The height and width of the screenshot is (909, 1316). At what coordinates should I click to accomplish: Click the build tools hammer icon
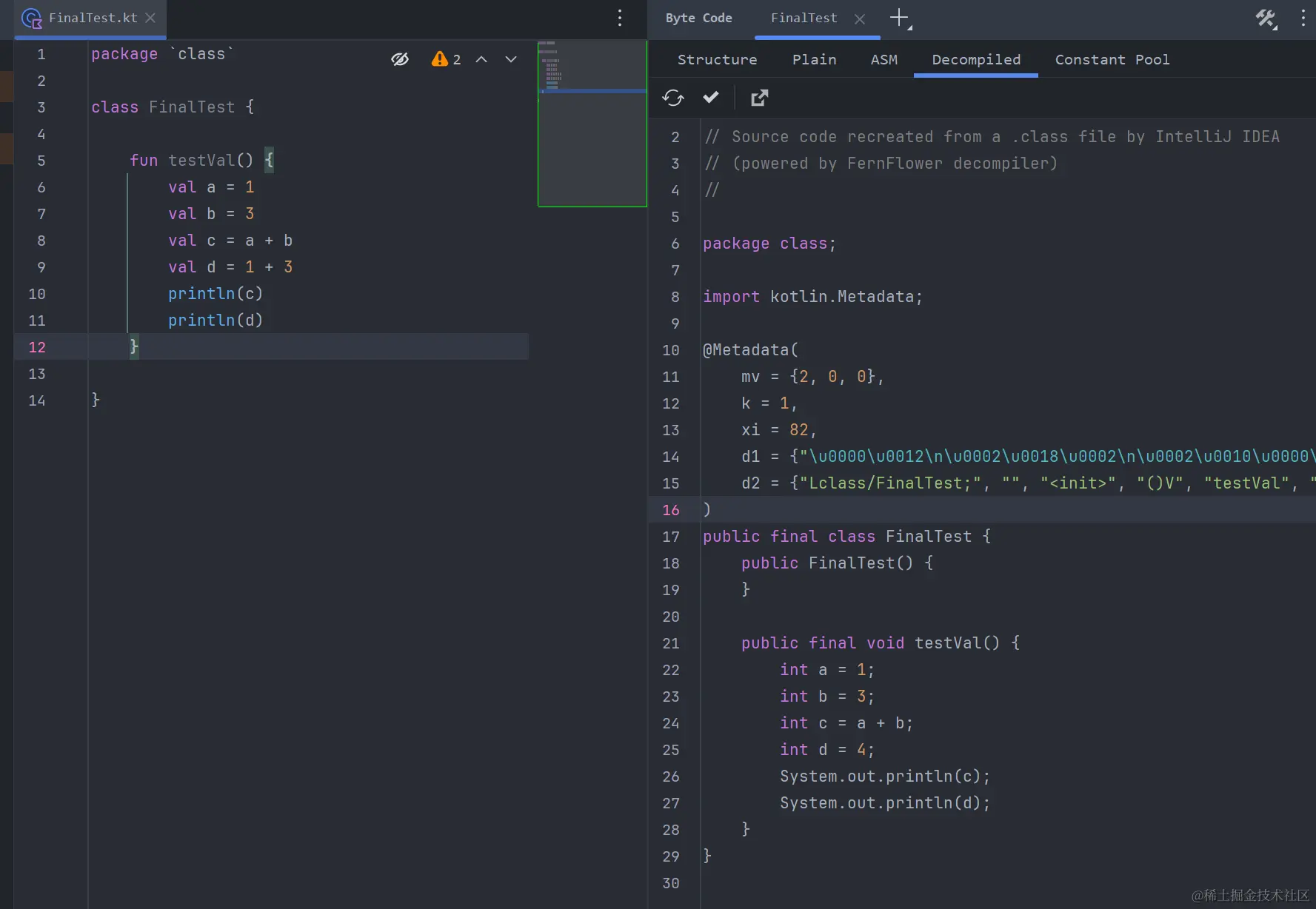click(x=1266, y=19)
